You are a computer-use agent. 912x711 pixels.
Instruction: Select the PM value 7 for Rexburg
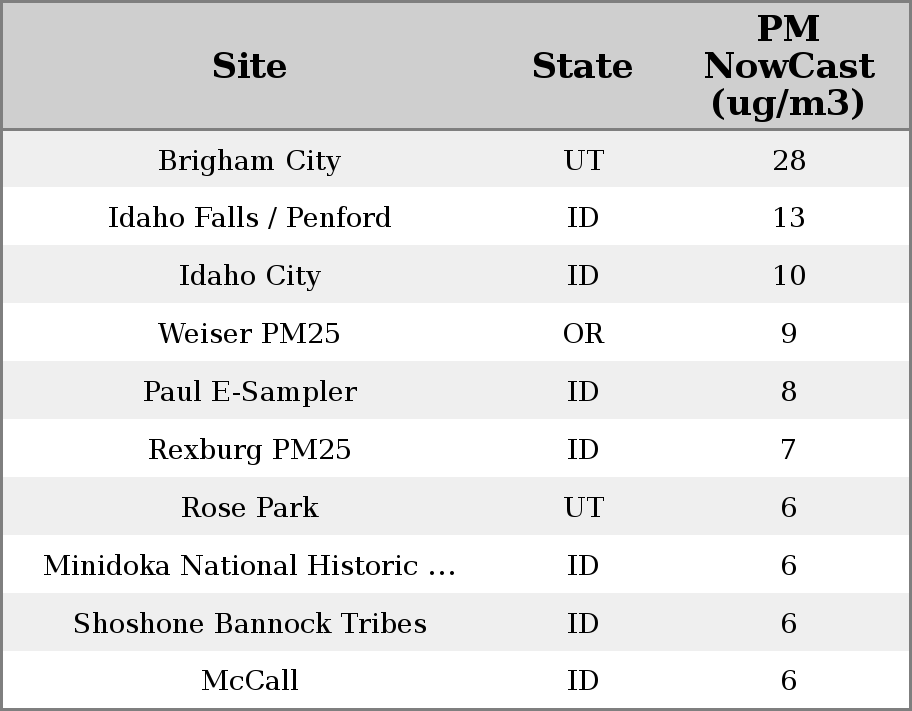[x=788, y=450]
